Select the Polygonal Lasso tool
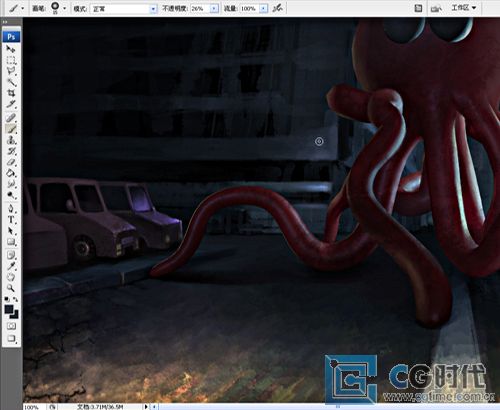Screen dimensions: 500x410 click(x=11, y=71)
